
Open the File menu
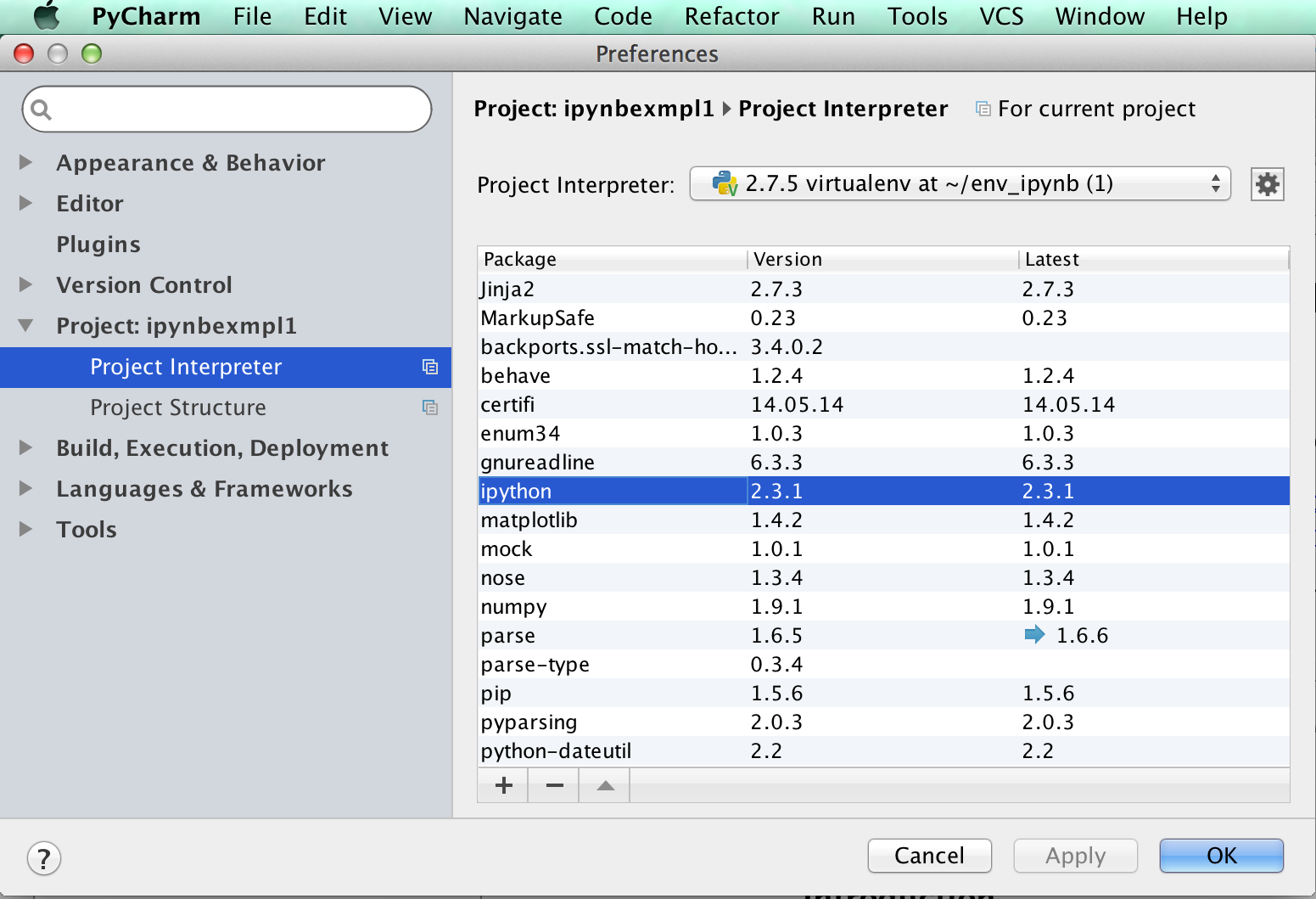pyautogui.click(x=252, y=16)
